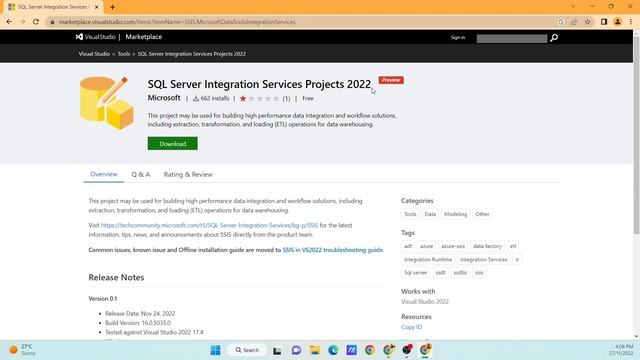The image size is (640, 360).
Task: Click the taskbar clock and date
Action: pos(621,350)
